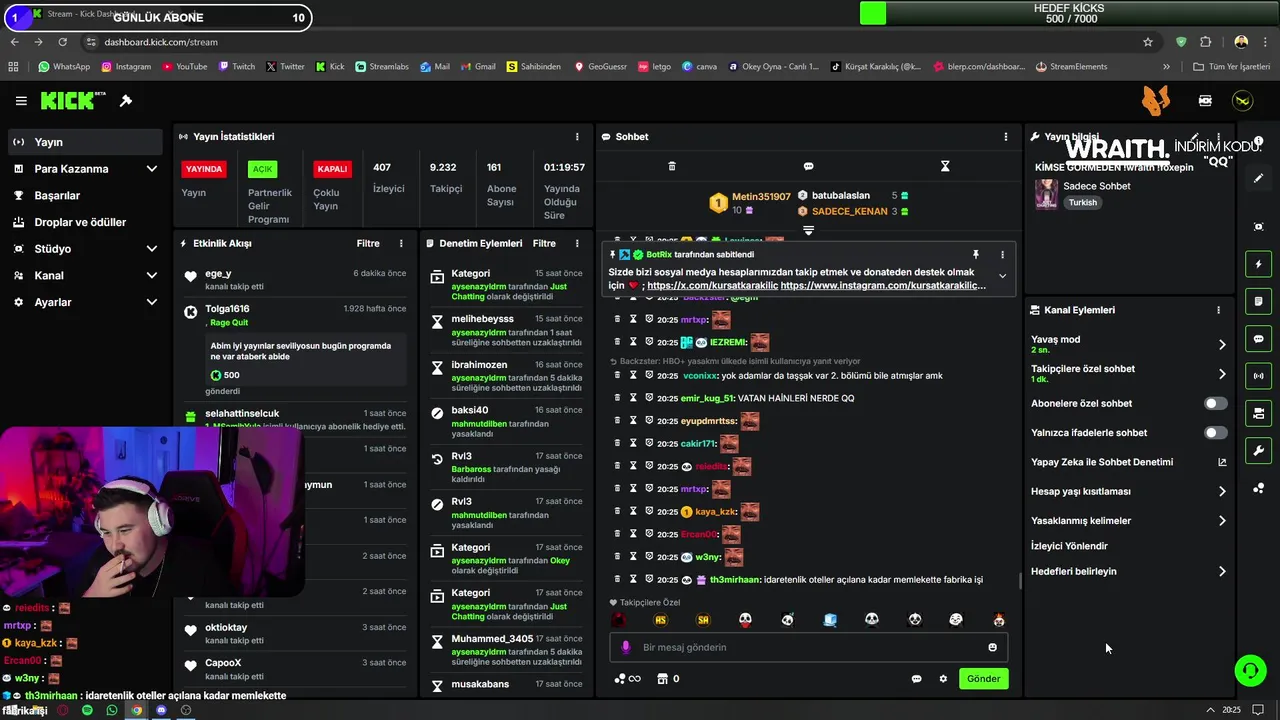Toggle Yalnızca ifadelerle sohbet switch
The image size is (1280, 720).
(1215, 433)
